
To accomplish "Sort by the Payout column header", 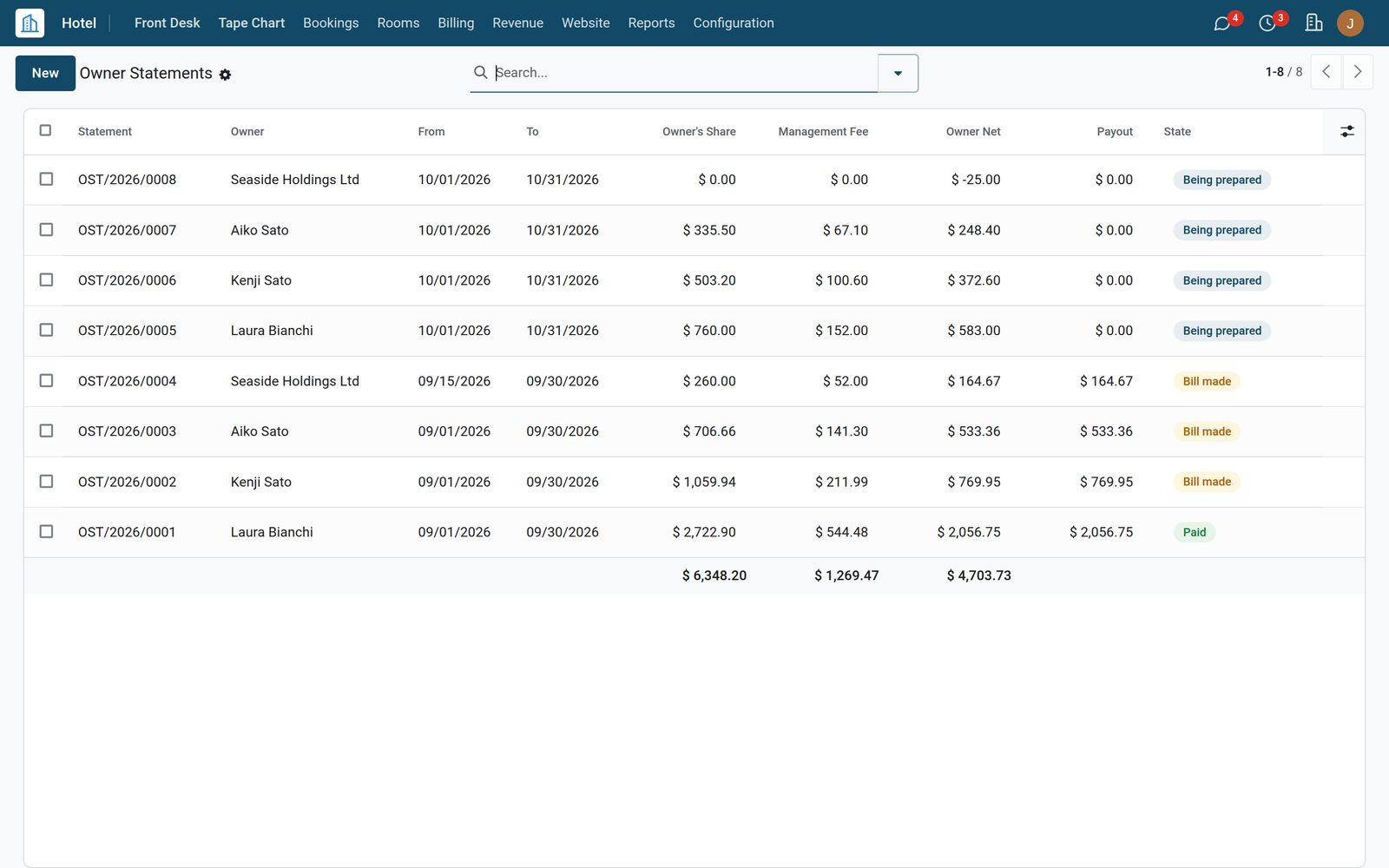I will click(x=1115, y=132).
